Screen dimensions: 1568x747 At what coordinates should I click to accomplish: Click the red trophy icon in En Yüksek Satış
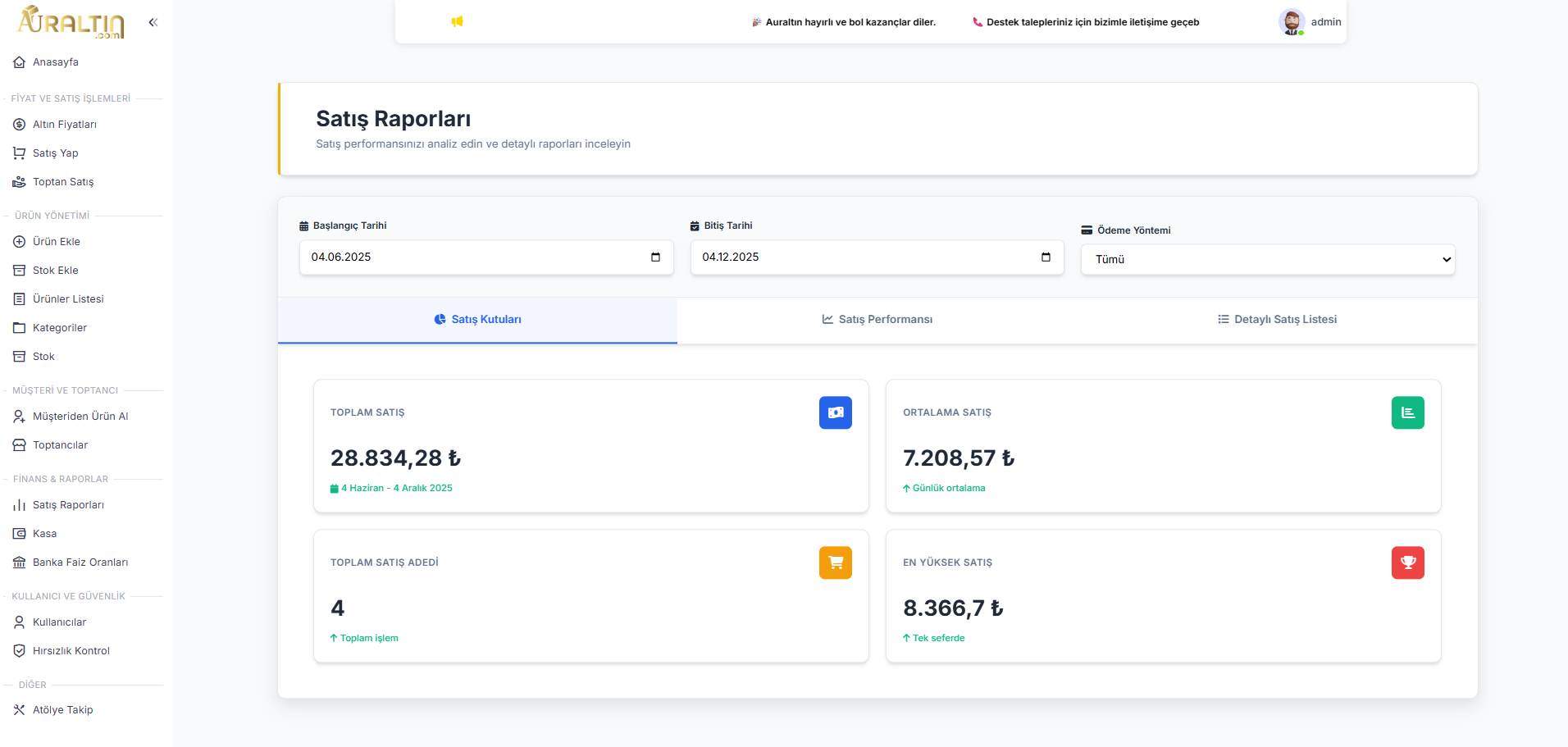pyautogui.click(x=1407, y=563)
